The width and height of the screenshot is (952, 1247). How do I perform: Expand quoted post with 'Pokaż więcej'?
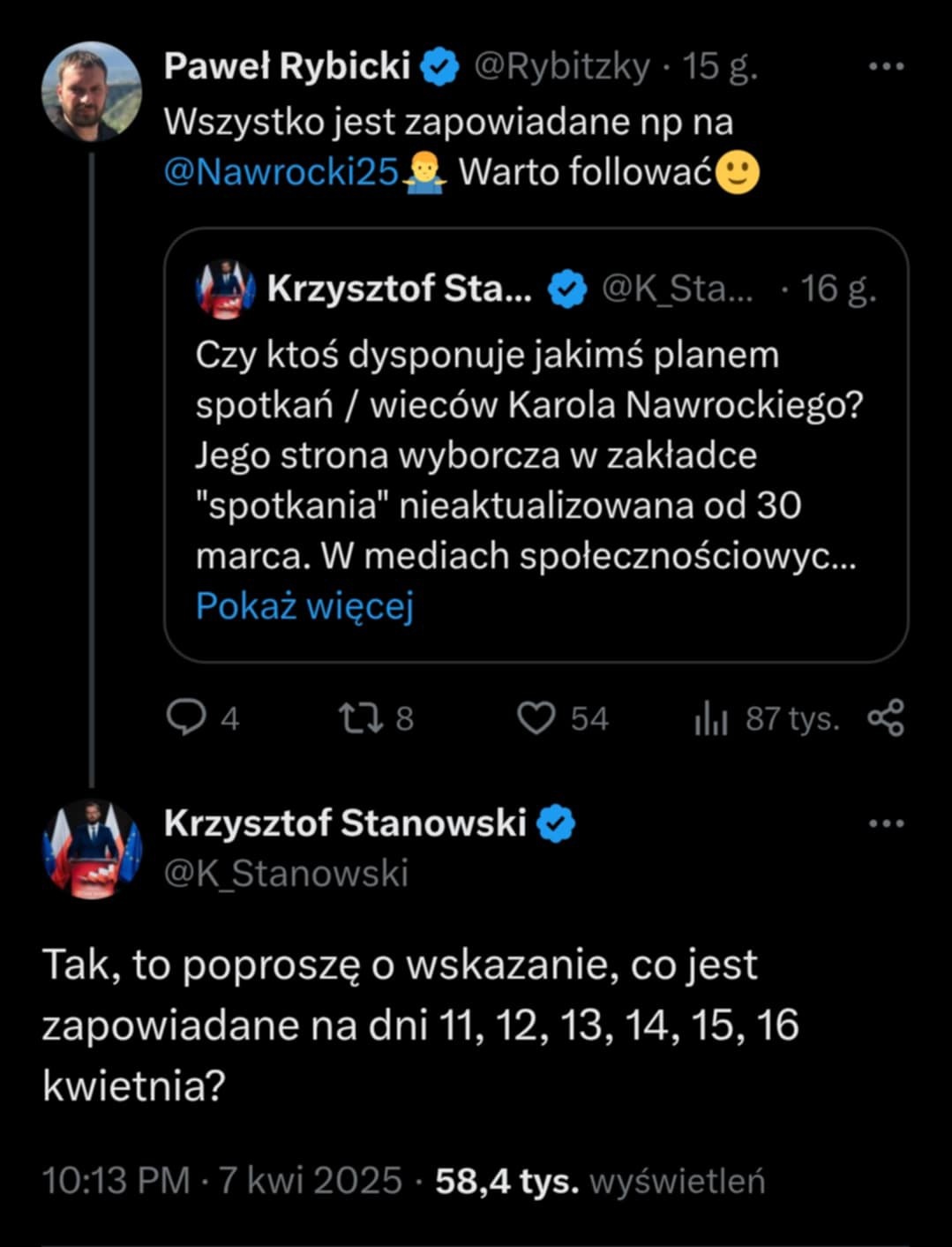coord(304,606)
